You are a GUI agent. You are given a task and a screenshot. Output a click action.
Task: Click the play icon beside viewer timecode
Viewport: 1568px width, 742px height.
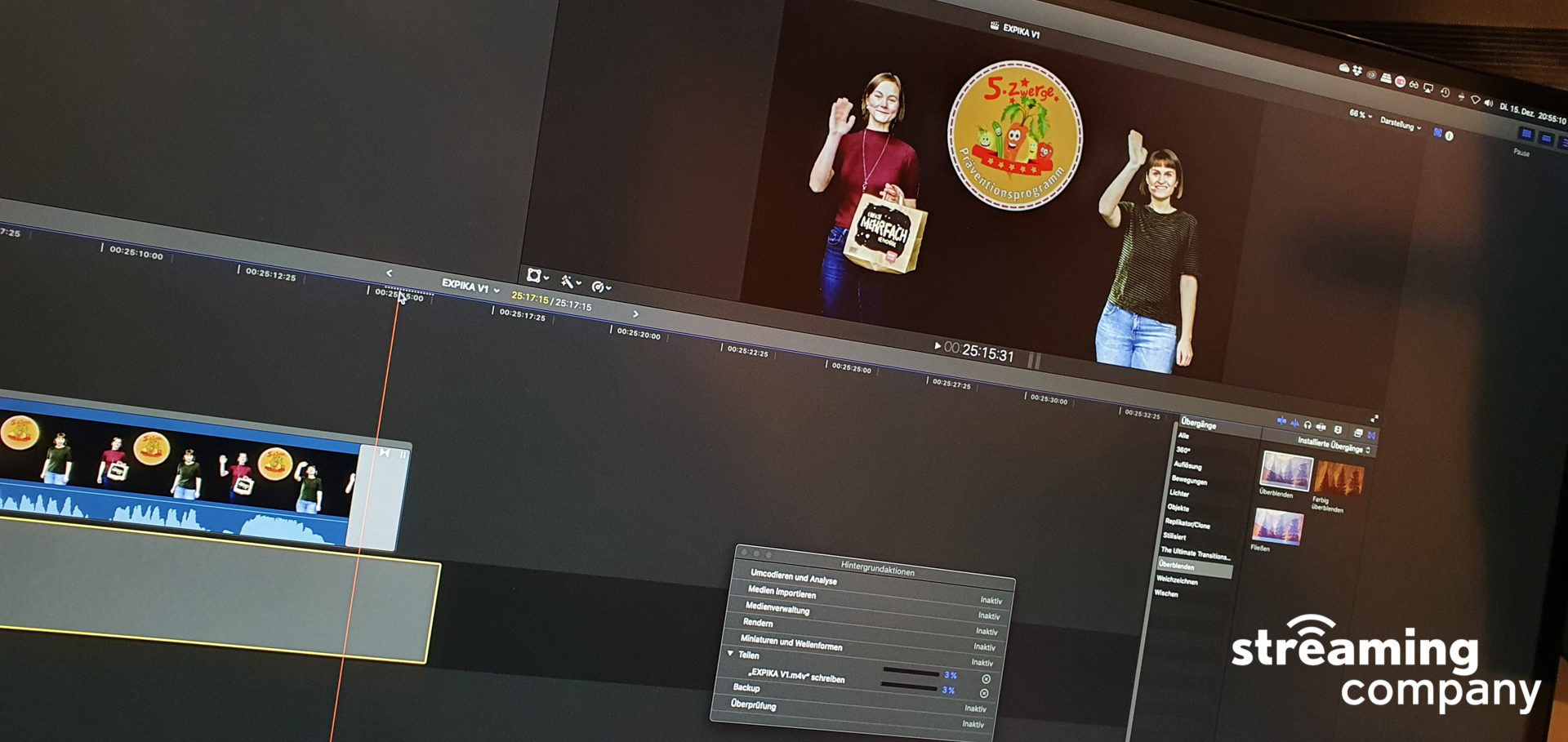tap(937, 346)
